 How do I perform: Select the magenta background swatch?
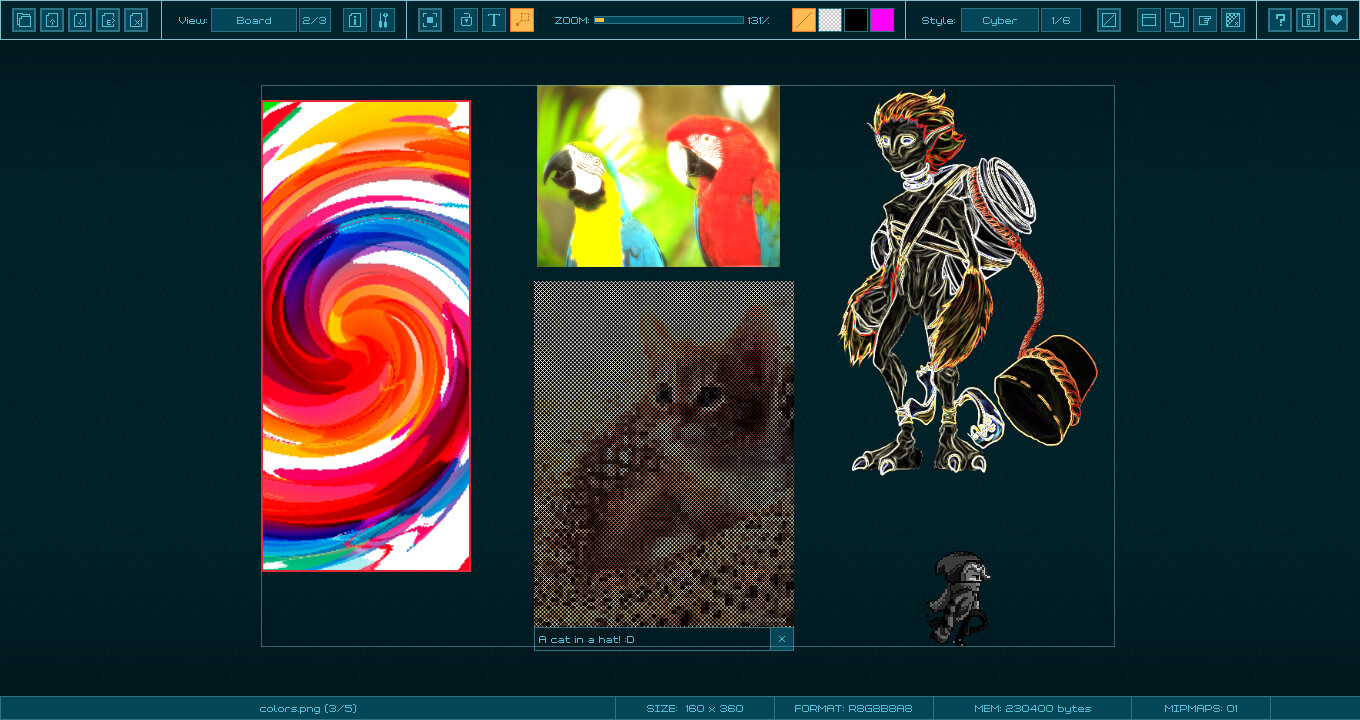(x=882, y=20)
